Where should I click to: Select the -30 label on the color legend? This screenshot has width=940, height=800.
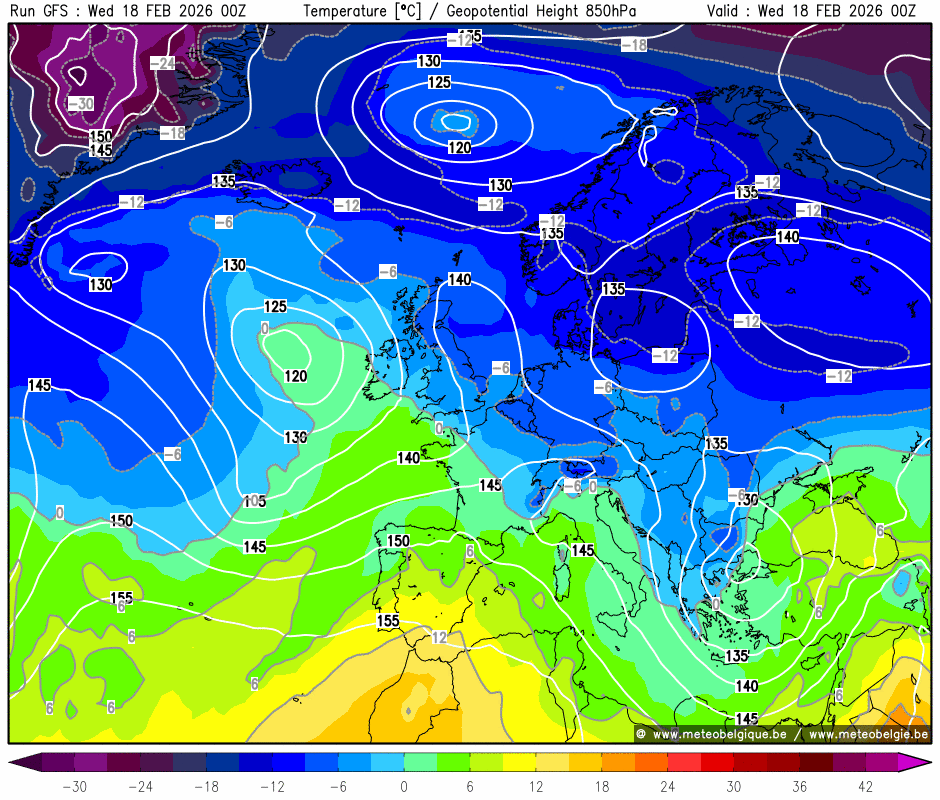tap(75, 786)
